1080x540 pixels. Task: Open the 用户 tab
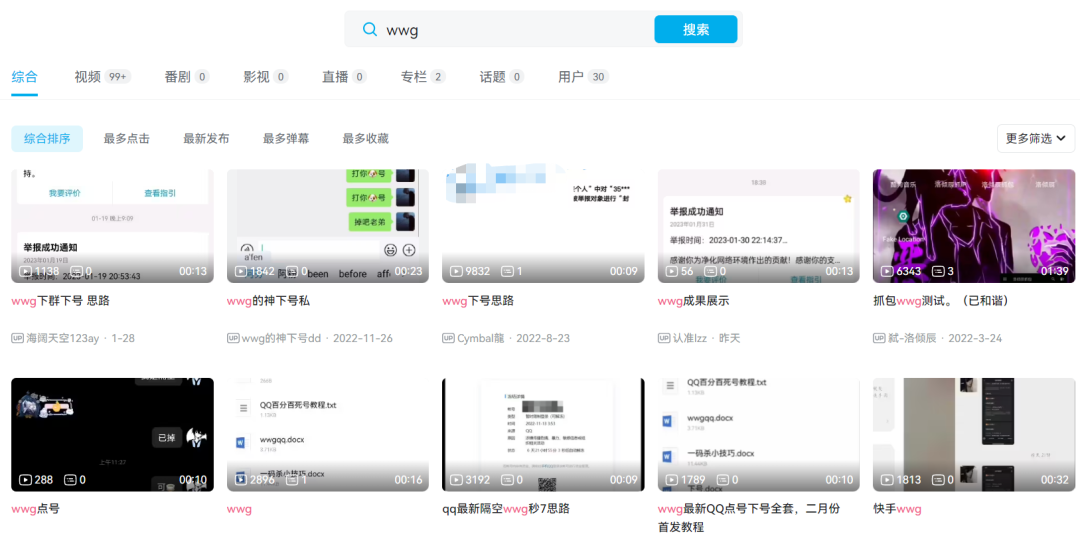click(571, 77)
